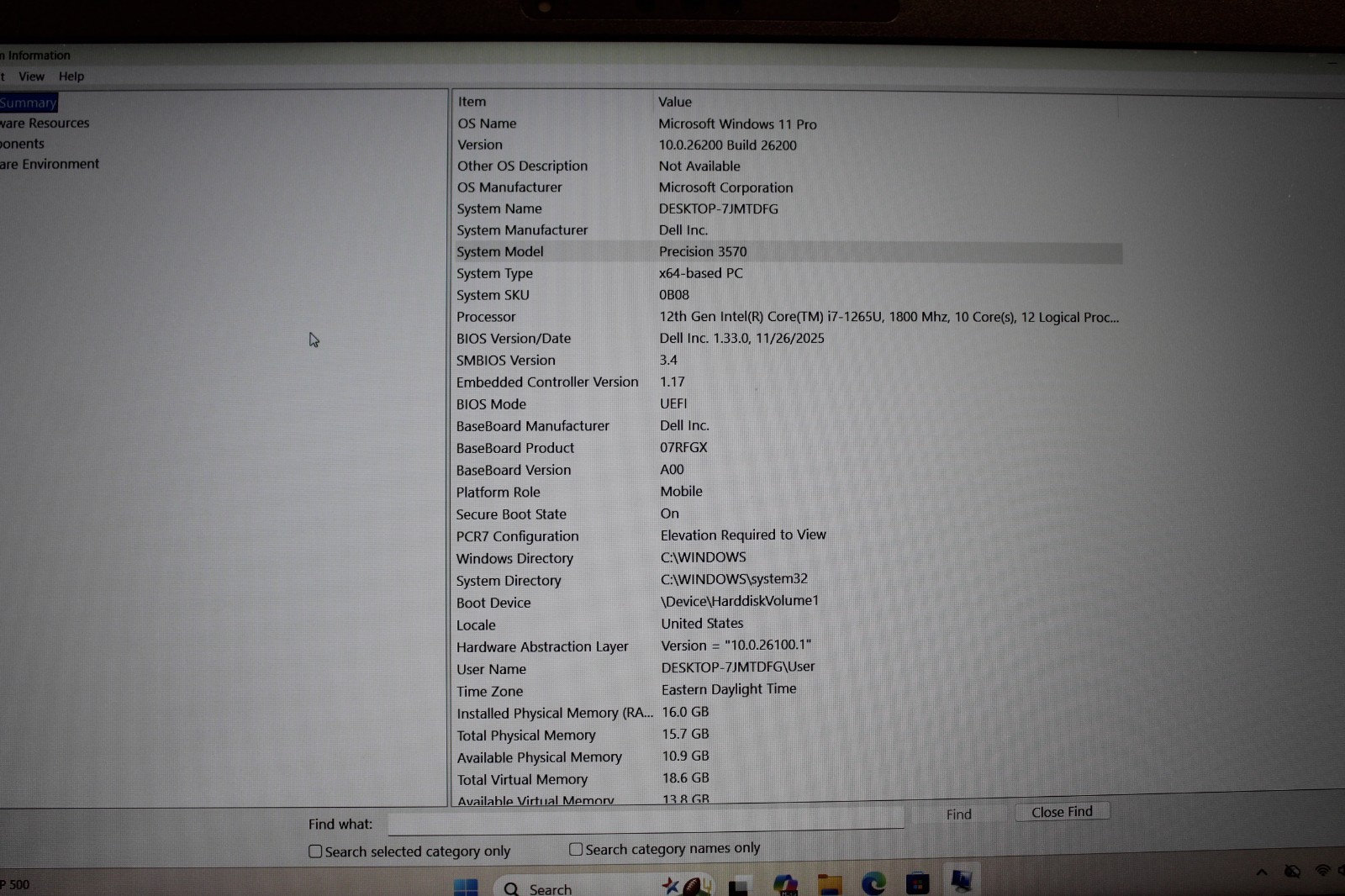The image size is (1345, 896).
Task: Open the Windows Start menu
Action: point(465,888)
